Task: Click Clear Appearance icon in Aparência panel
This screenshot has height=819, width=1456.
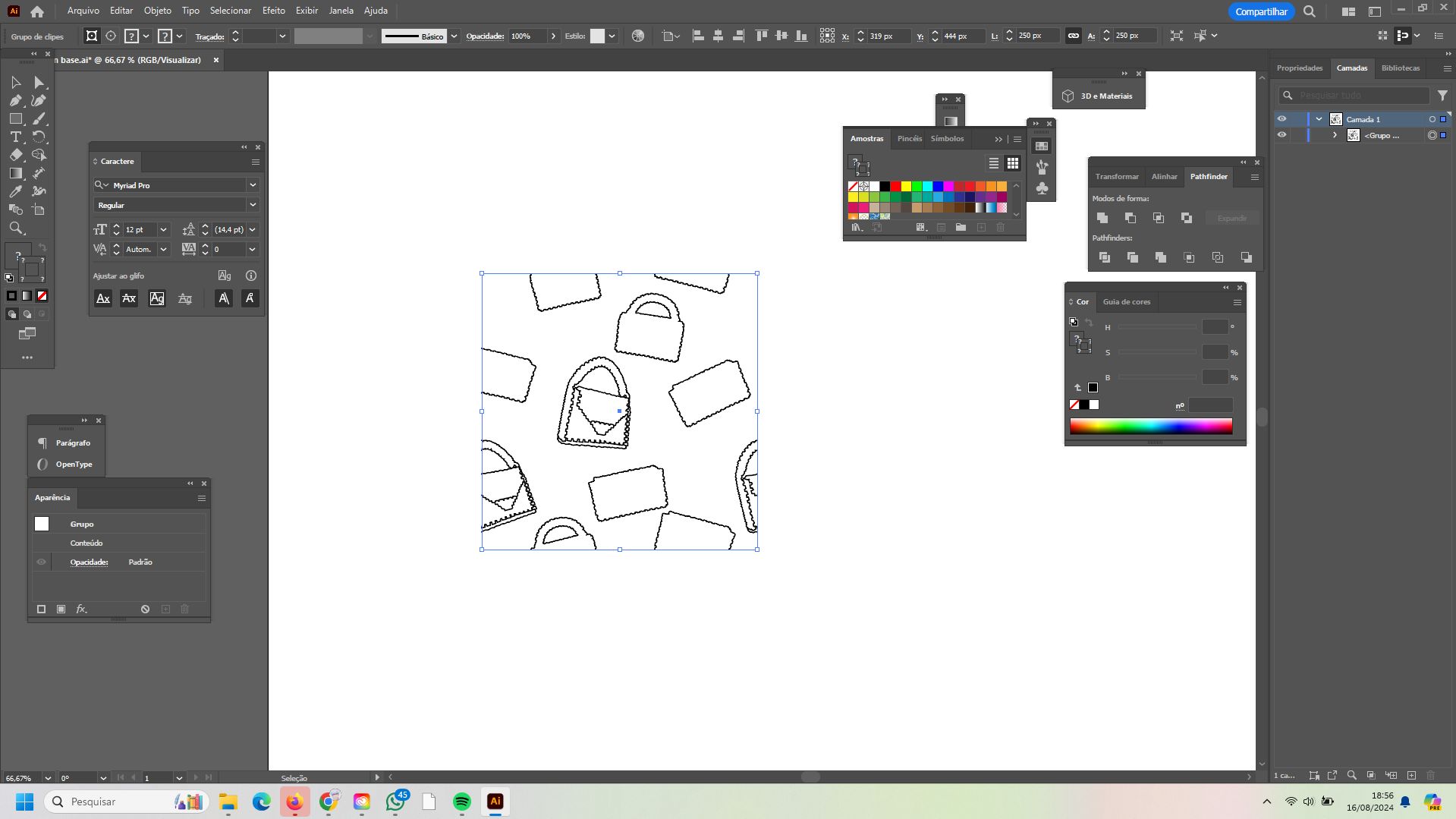Action: 145,609
